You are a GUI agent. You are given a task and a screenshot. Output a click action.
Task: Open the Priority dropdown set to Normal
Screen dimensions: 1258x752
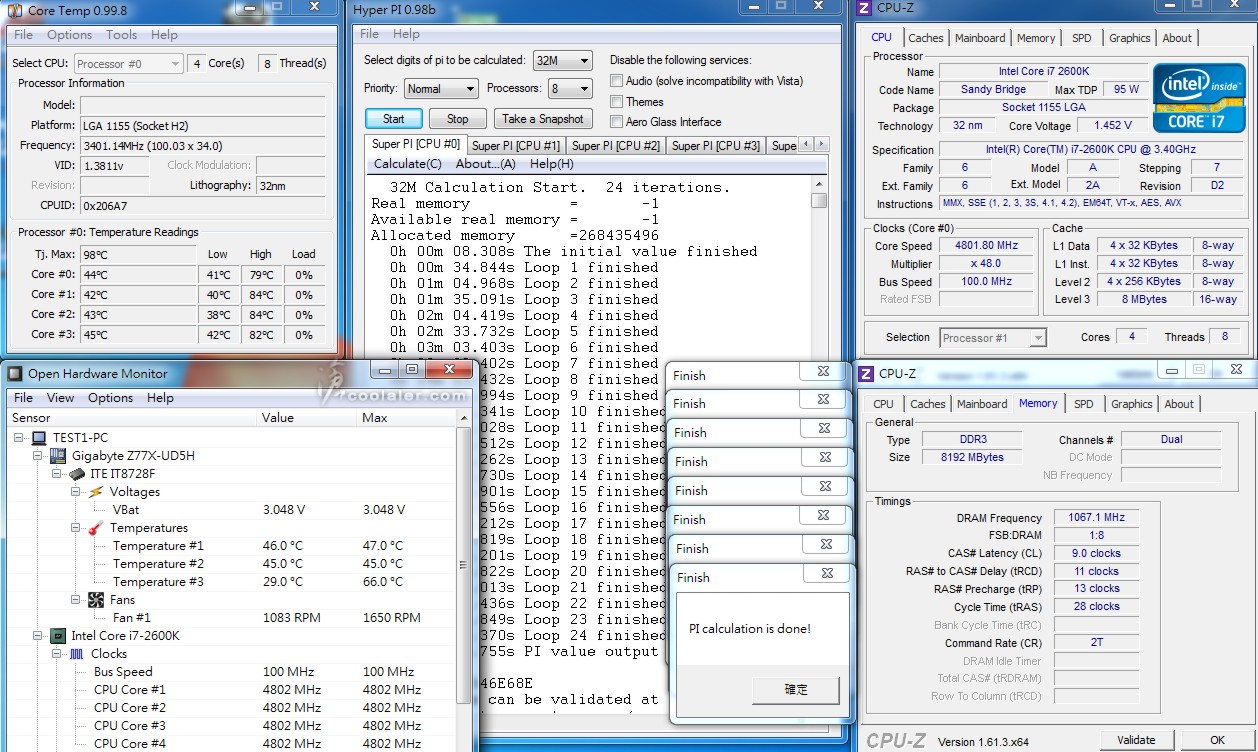[441, 89]
